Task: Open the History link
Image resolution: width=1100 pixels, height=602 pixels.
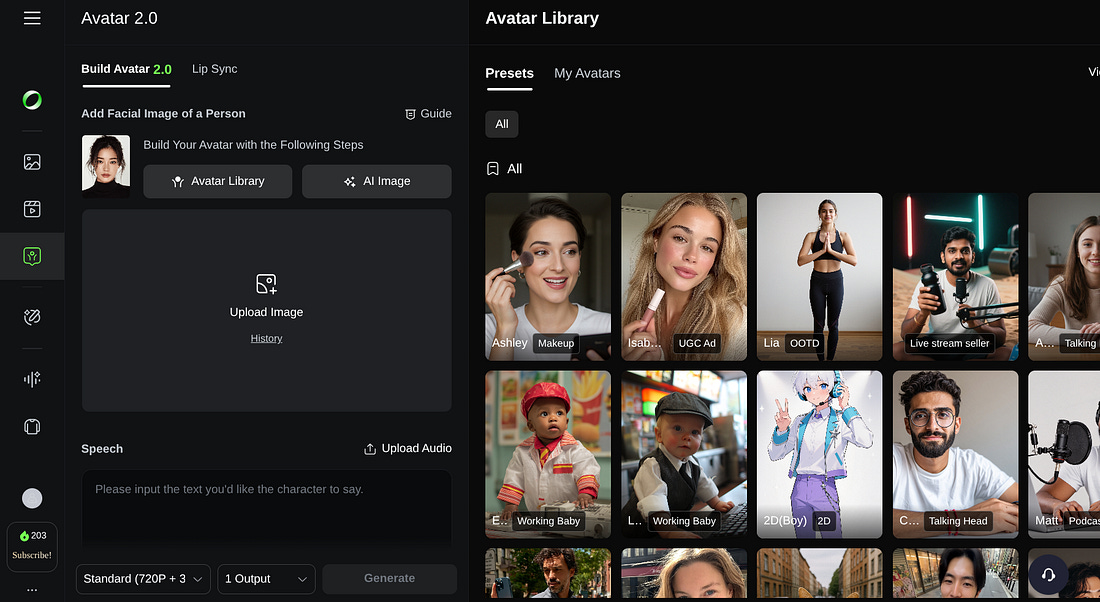Action: tap(267, 338)
